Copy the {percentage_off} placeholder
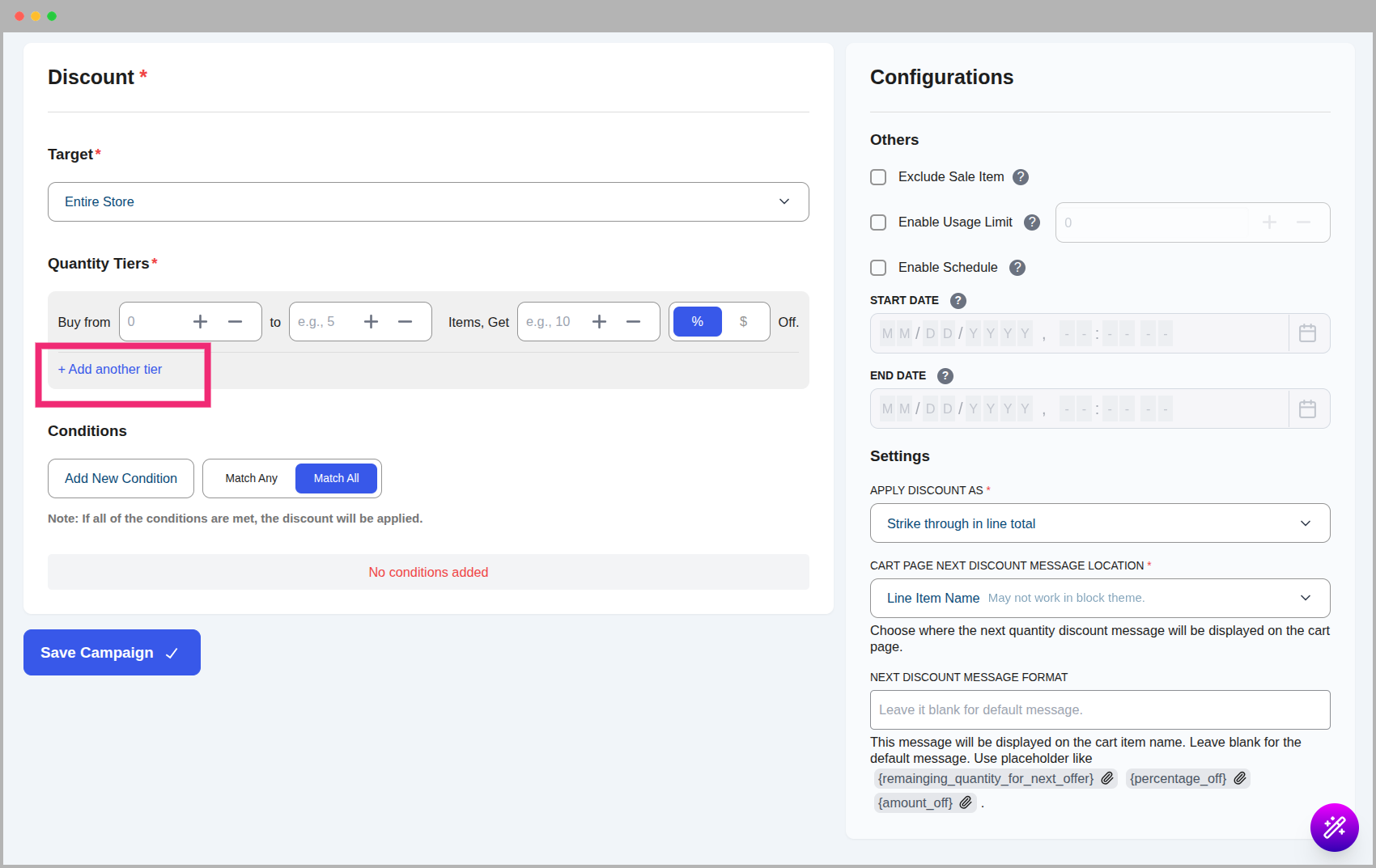 tap(1239, 778)
